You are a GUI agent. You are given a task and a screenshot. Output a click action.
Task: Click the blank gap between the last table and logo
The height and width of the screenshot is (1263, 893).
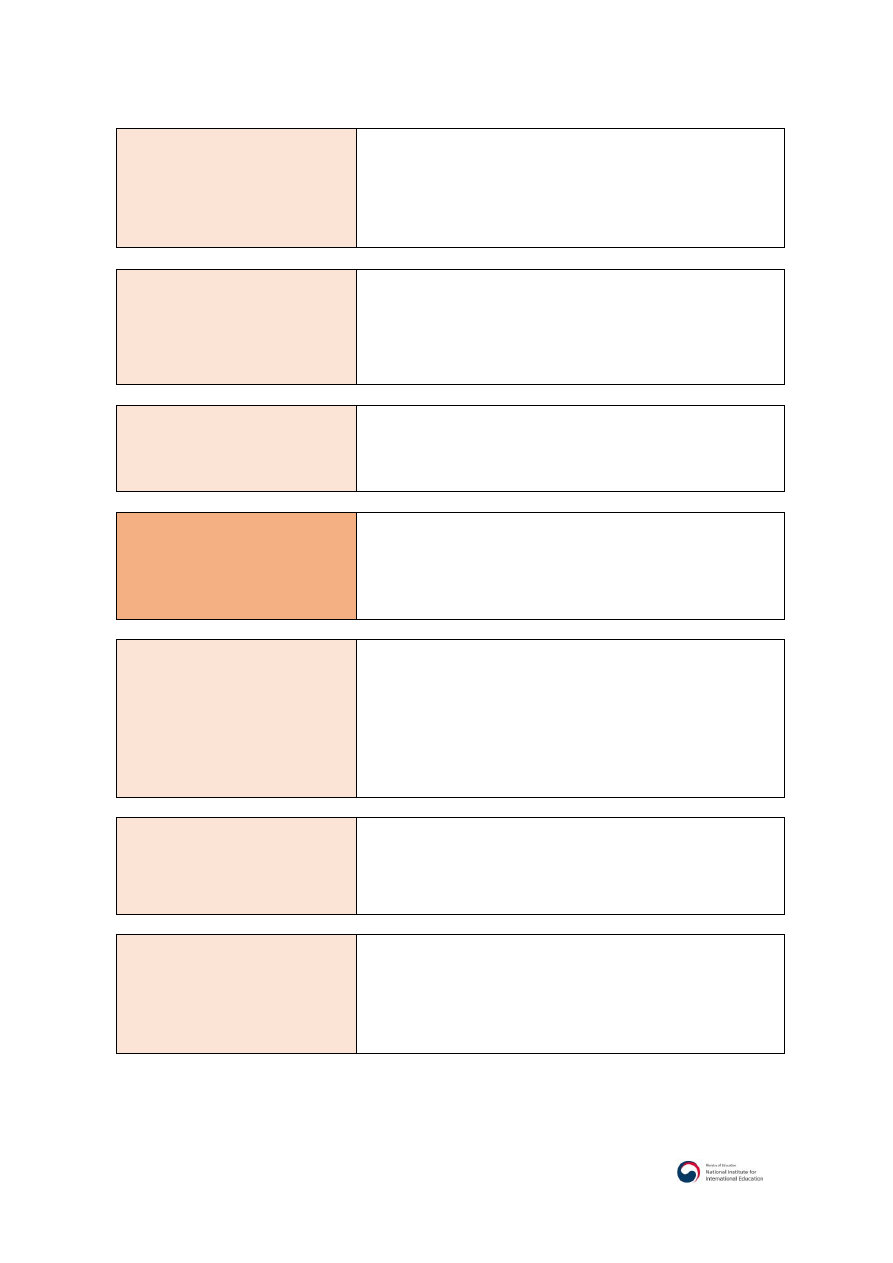pyautogui.click(x=446, y=1105)
